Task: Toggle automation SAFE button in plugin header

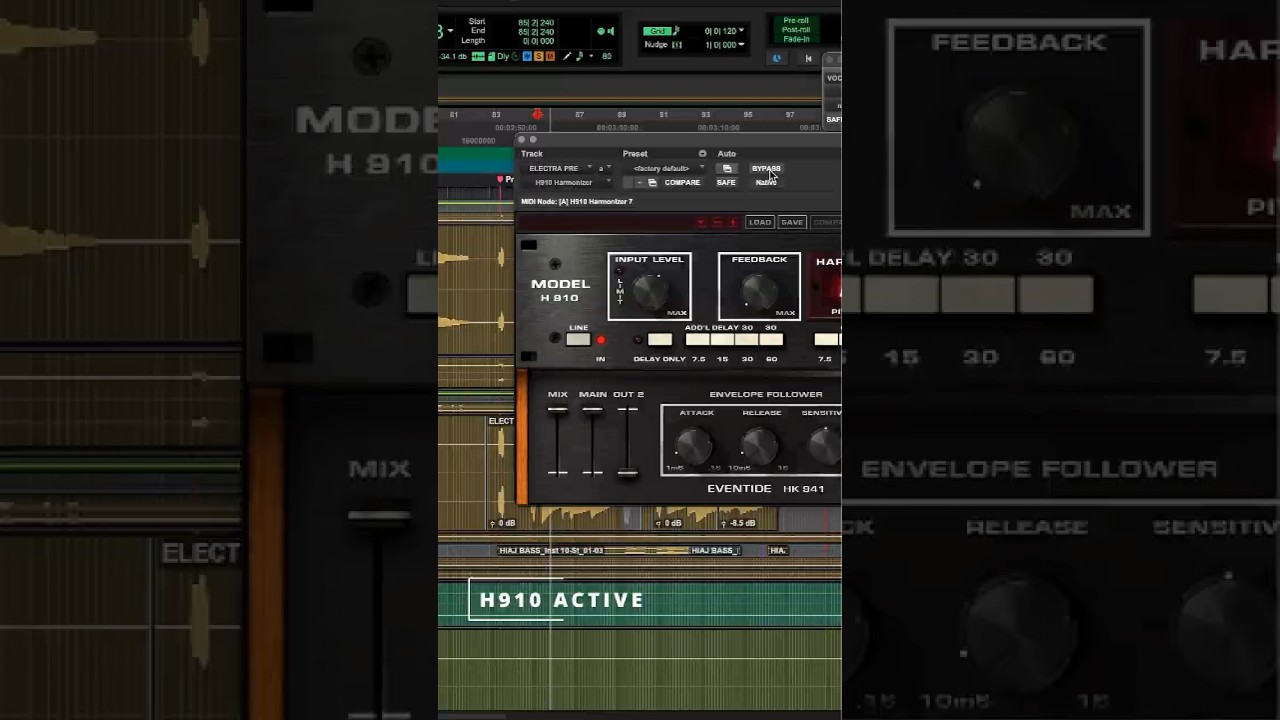Action: (x=726, y=183)
